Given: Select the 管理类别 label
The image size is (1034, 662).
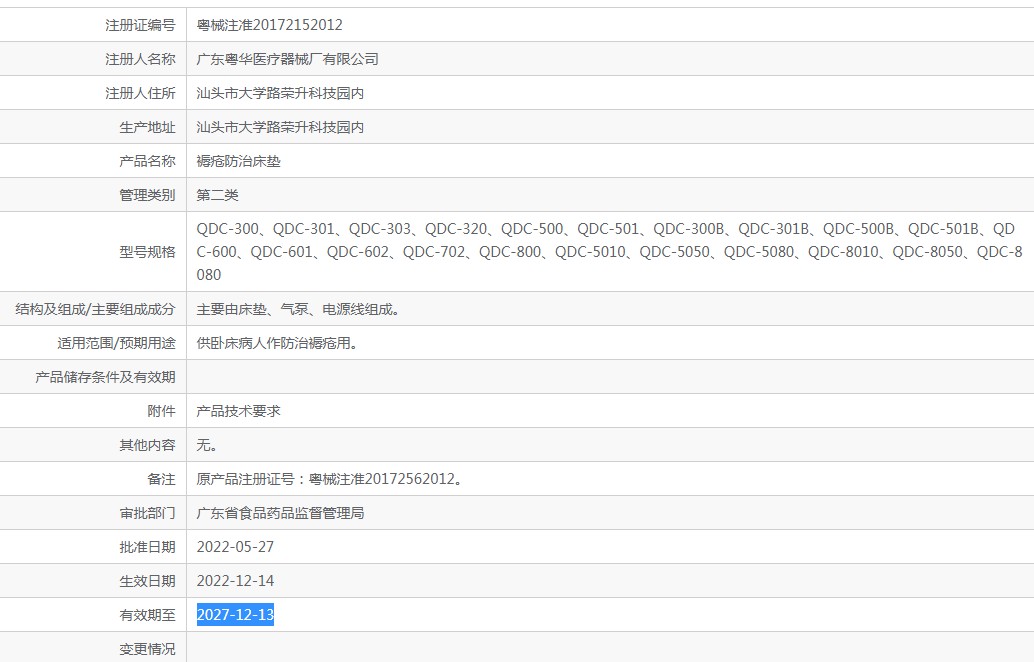Looking at the screenshot, I should tap(148, 195).
